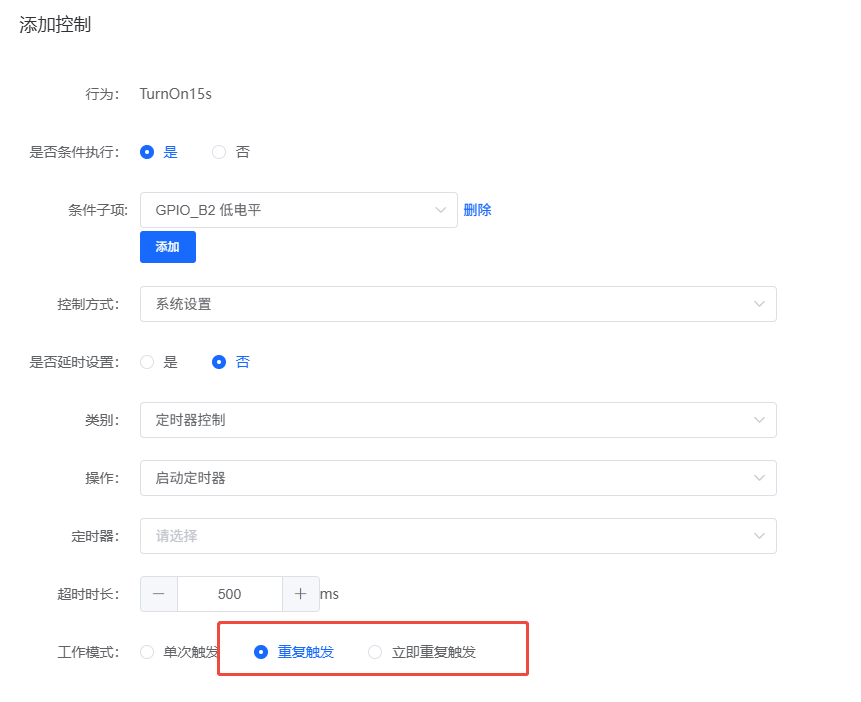The height and width of the screenshot is (702, 861).
Task: Click the 删除 link to remove condition
Action: click(x=477, y=210)
